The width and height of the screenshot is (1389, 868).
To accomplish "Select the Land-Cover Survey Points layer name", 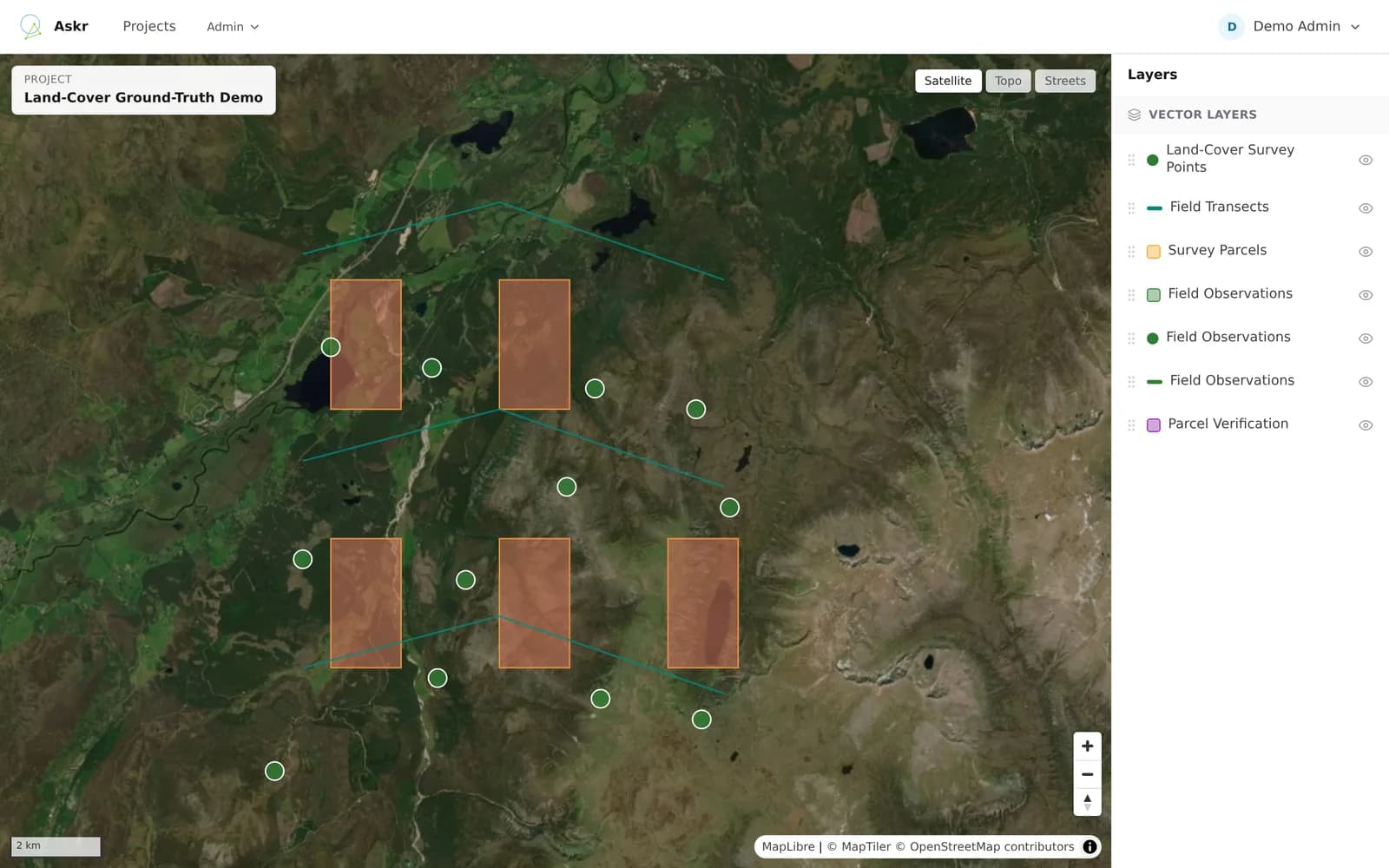I will [1230, 158].
